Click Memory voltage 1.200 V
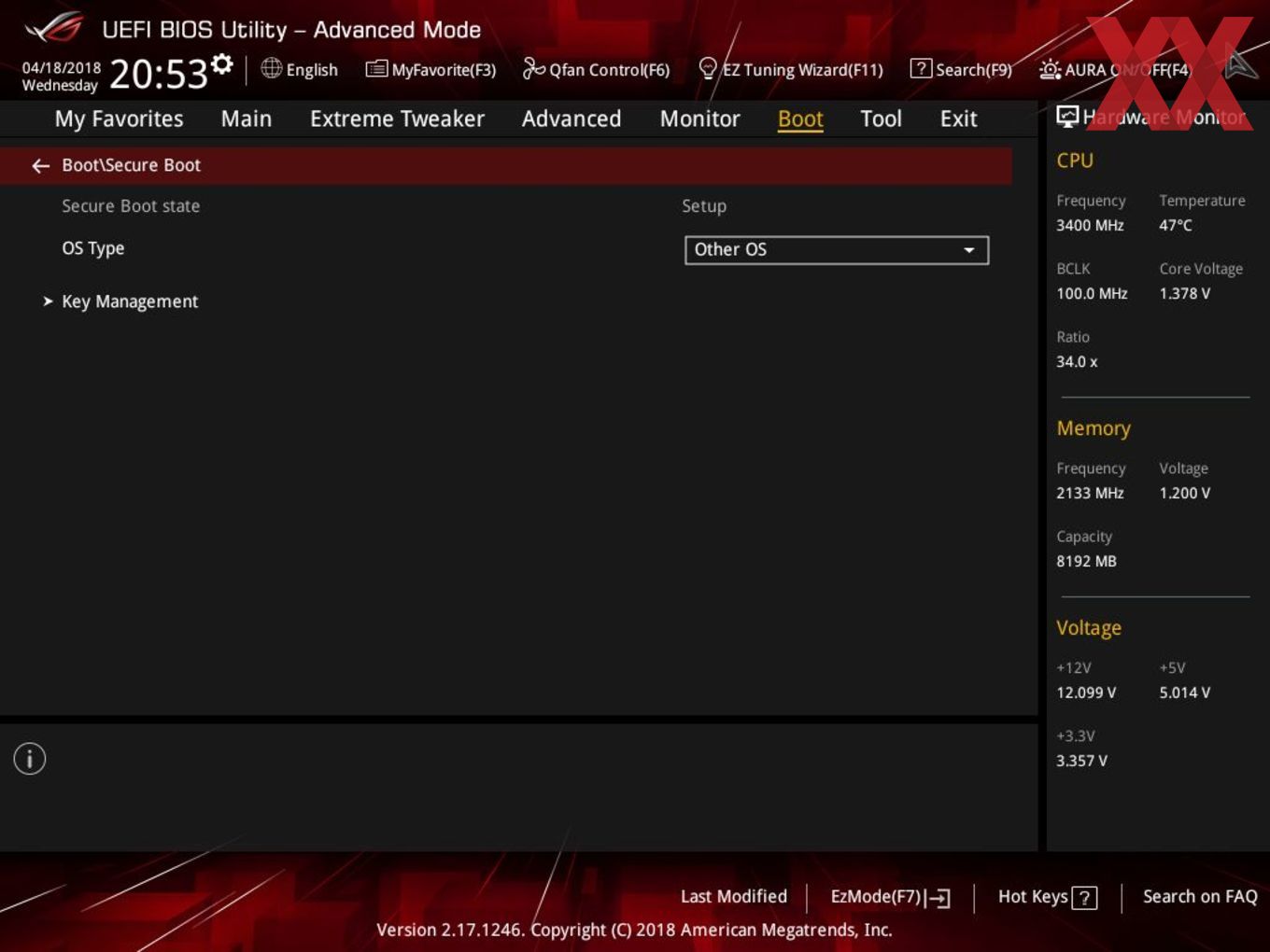Image resolution: width=1270 pixels, height=952 pixels. pyautogui.click(x=1185, y=493)
